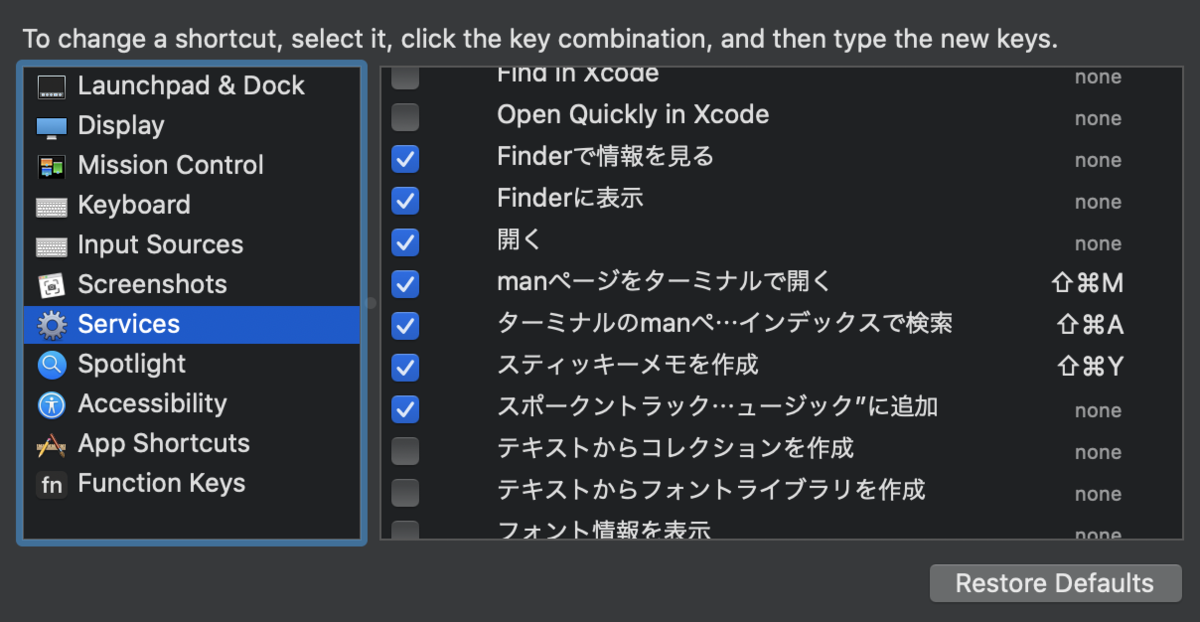The width and height of the screenshot is (1200, 622).
Task: Disable the スティッキーメモを作成 checkbox
Action: 405,367
